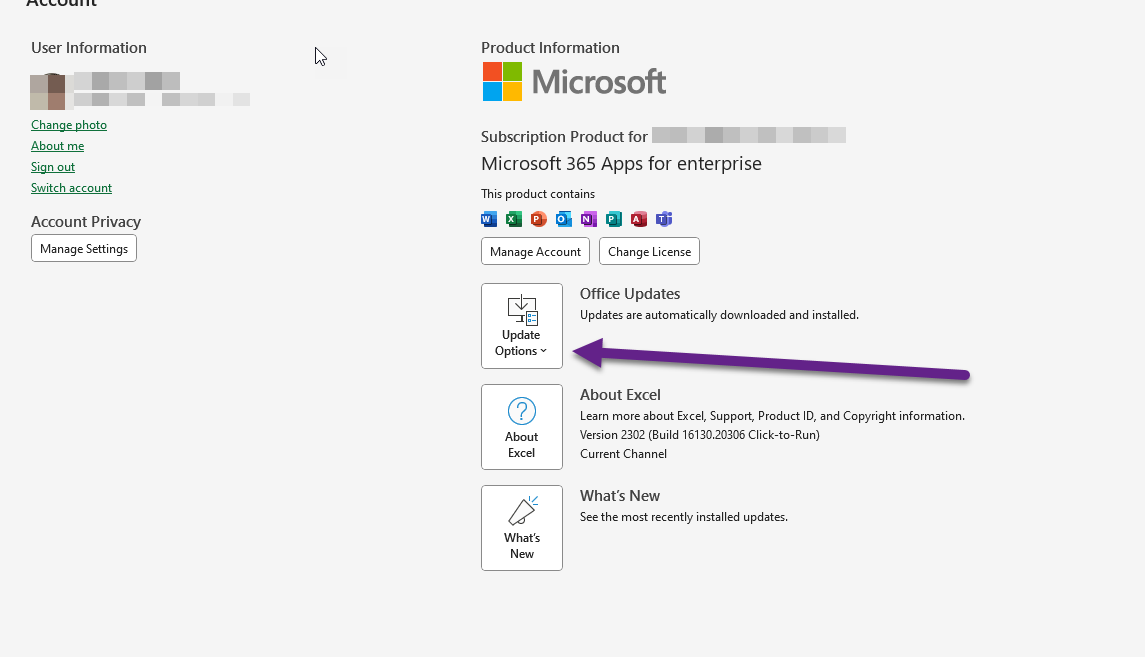Click the OneNote icon in product list
Image resolution: width=1145 pixels, height=657 pixels.
pyautogui.click(x=589, y=219)
